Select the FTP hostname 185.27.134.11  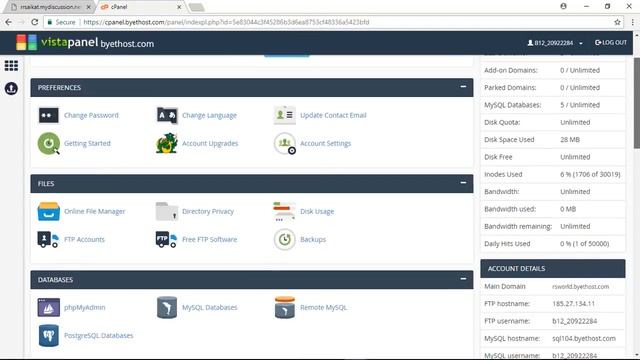coord(573,304)
